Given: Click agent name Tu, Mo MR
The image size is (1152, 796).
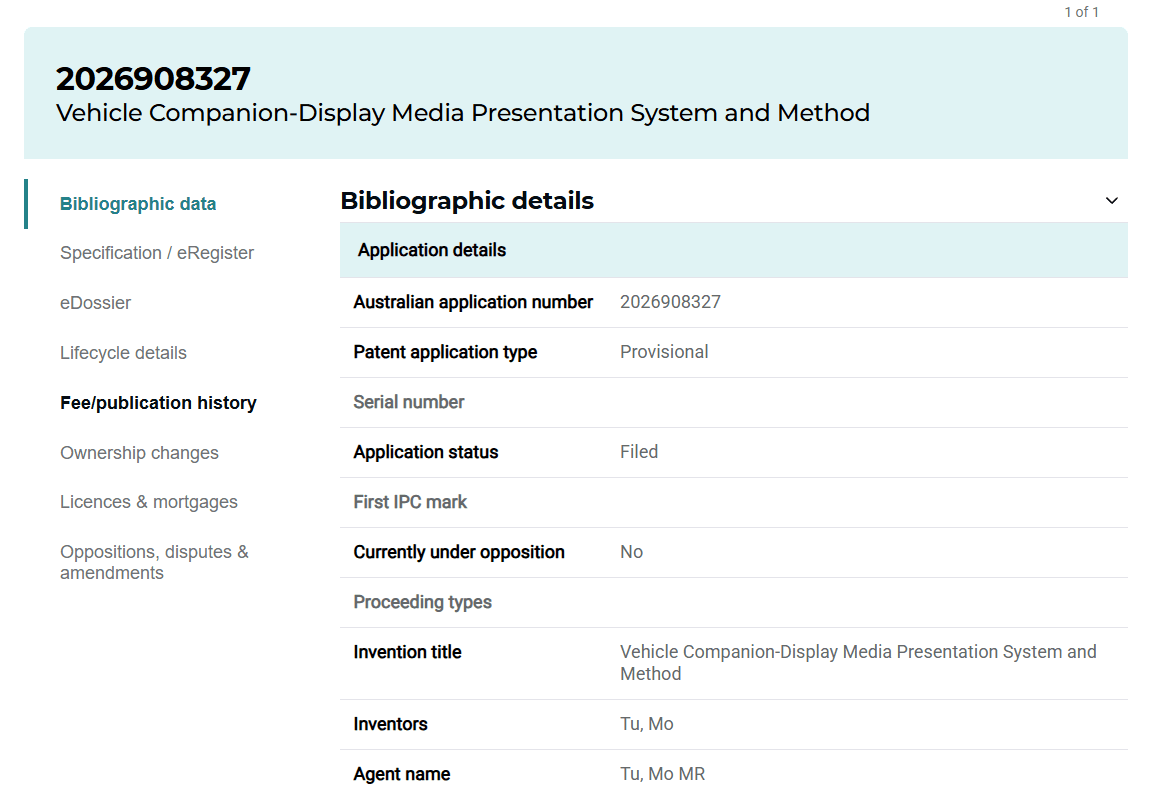Looking at the screenshot, I should [x=662, y=774].
